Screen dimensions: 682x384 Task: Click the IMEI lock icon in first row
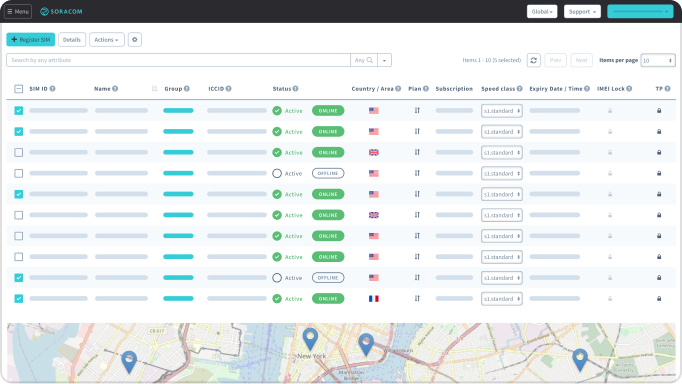[610, 111]
